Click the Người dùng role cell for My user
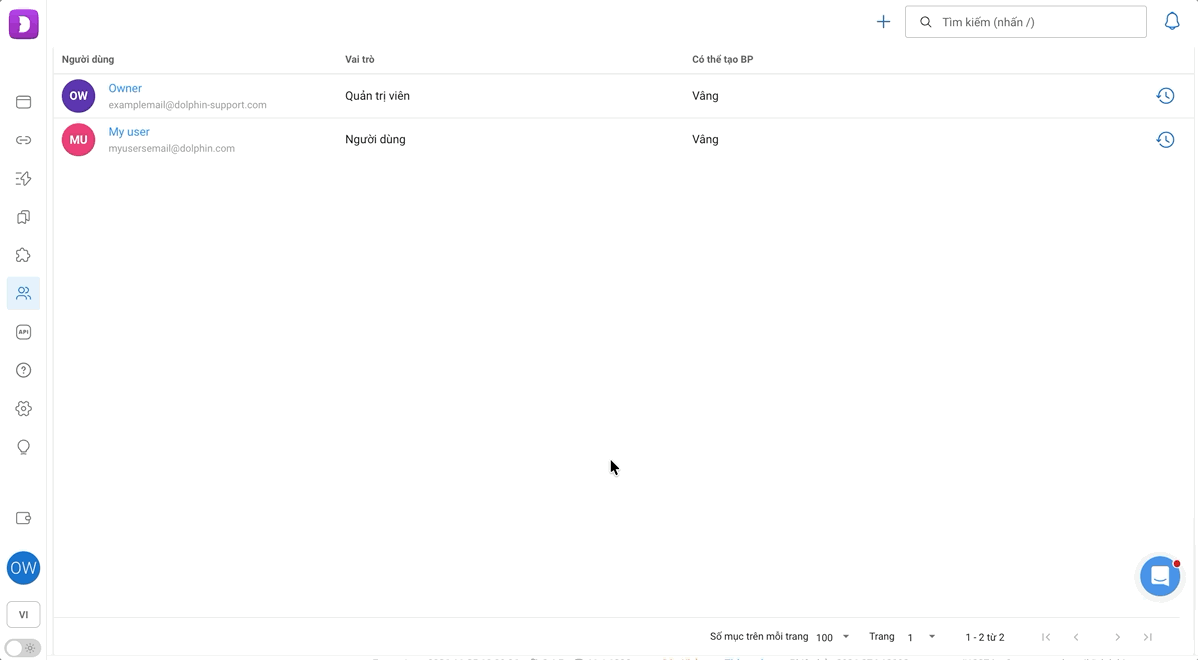 (375, 140)
